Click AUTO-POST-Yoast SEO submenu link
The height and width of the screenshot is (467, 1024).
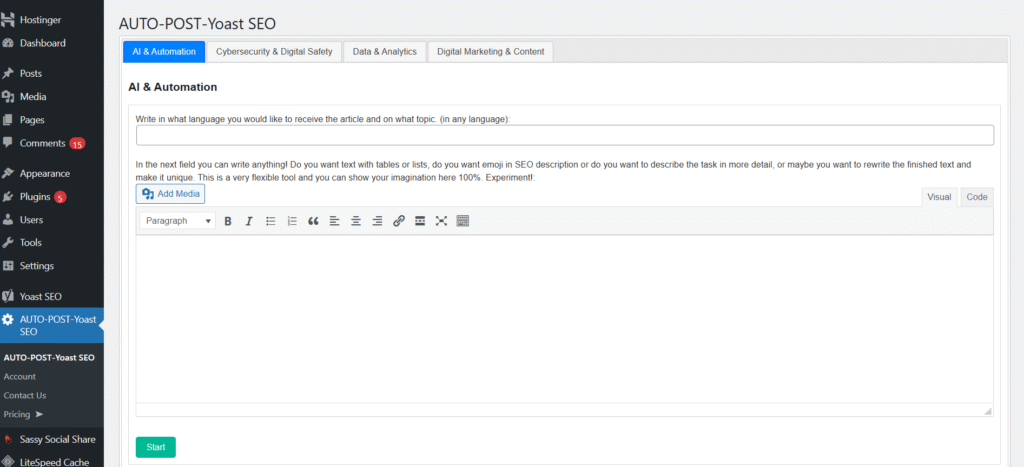[49, 358]
